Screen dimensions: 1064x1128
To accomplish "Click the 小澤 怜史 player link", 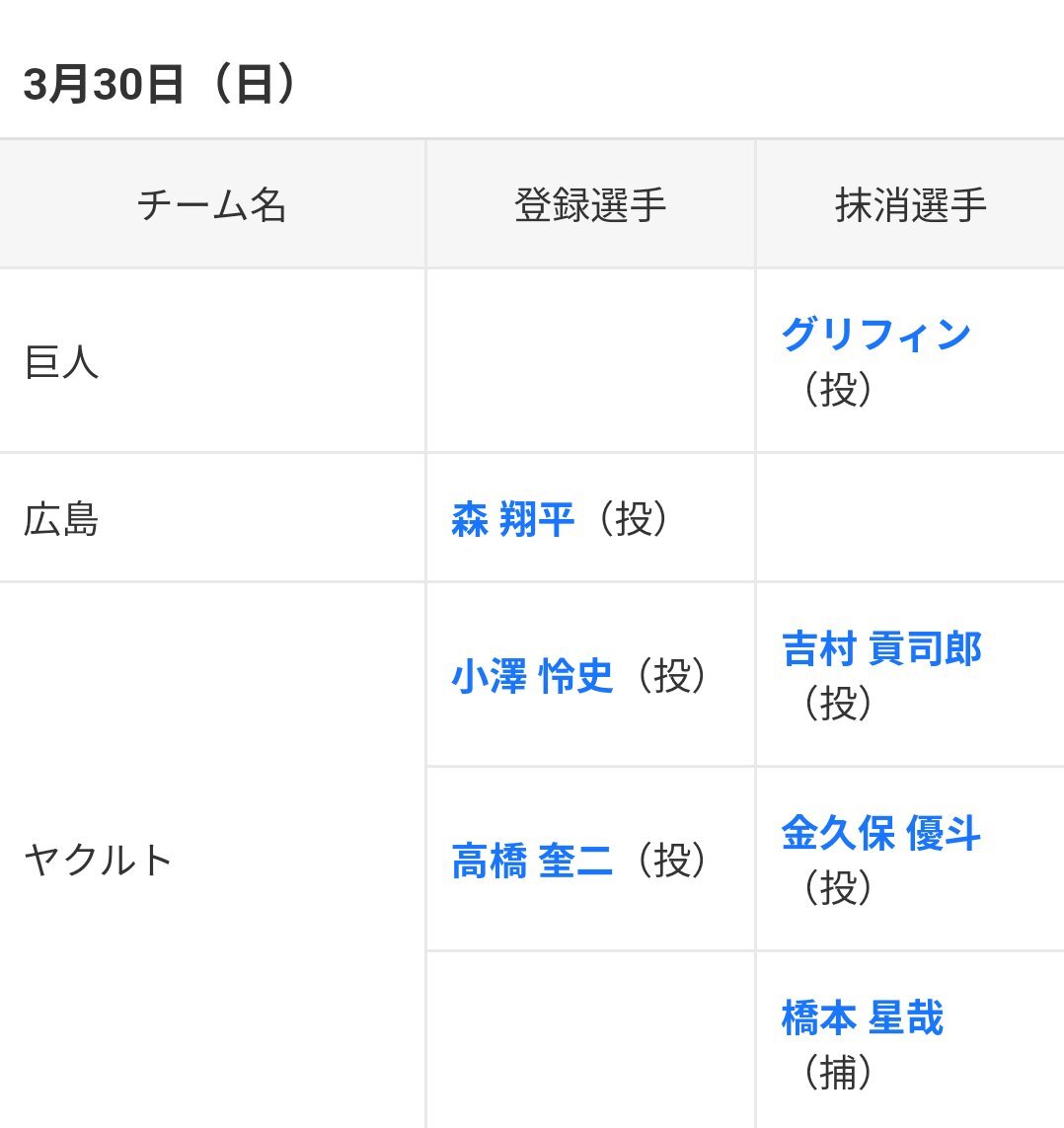I will pyautogui.click(x=532, y=676).
